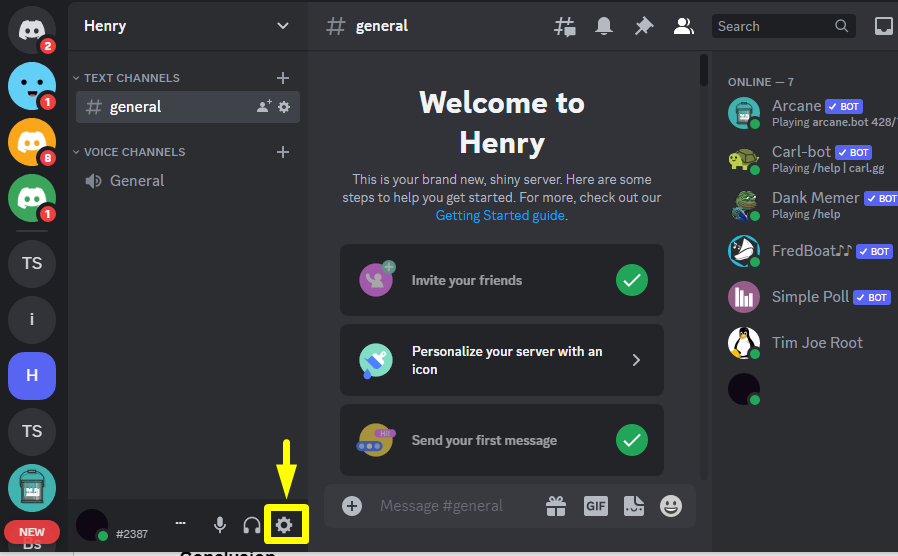Image resolution: width=898 pixels, height=556 pixels.
Task: Collapse the VOICE CHANNELS category
Action: (129, 152)
